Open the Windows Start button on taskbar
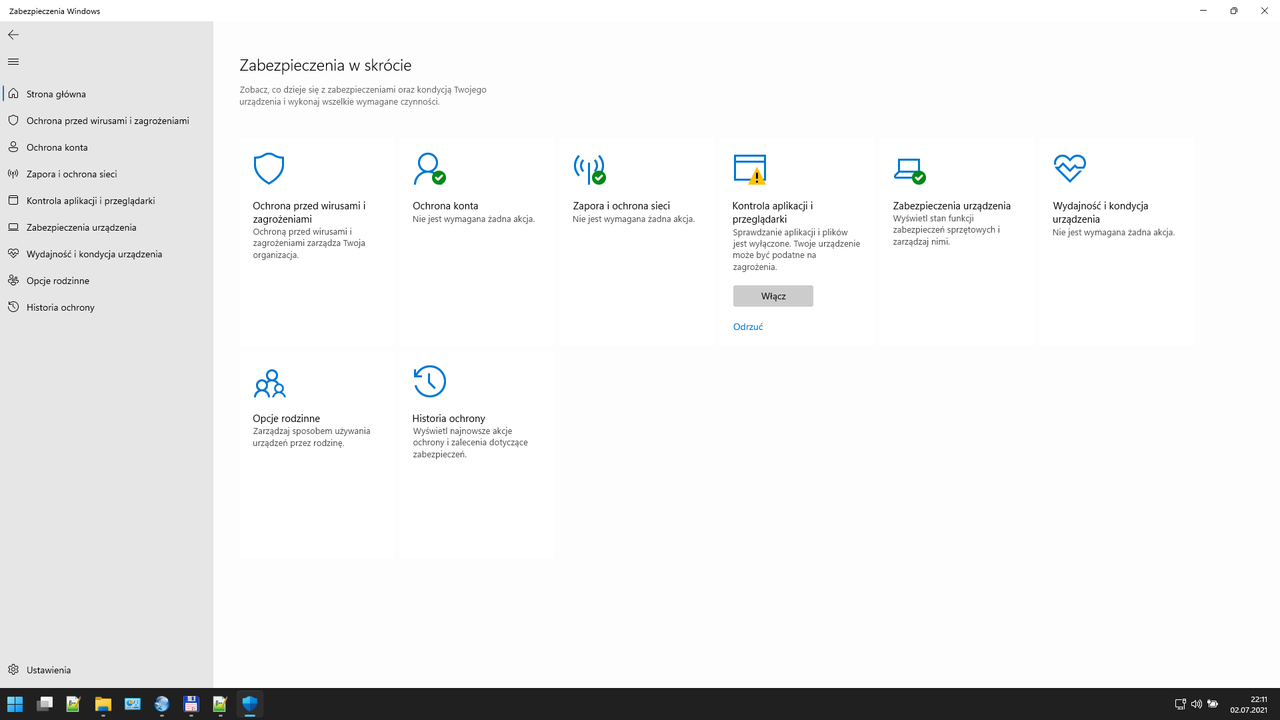Viewport: 1280px width, 720px height. pos(15,705)
